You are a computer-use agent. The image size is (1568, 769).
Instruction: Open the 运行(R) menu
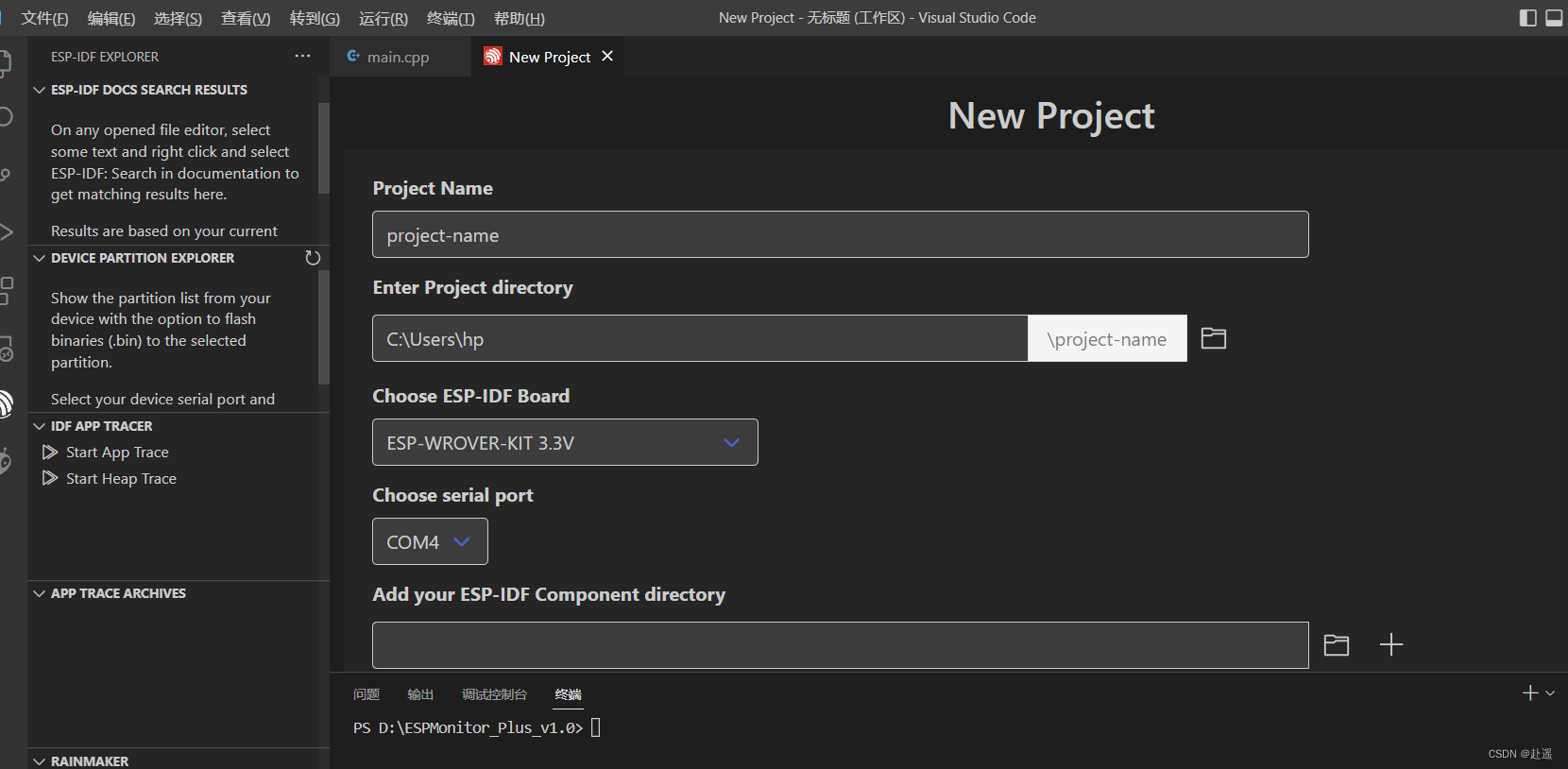[x=383, y=18]
